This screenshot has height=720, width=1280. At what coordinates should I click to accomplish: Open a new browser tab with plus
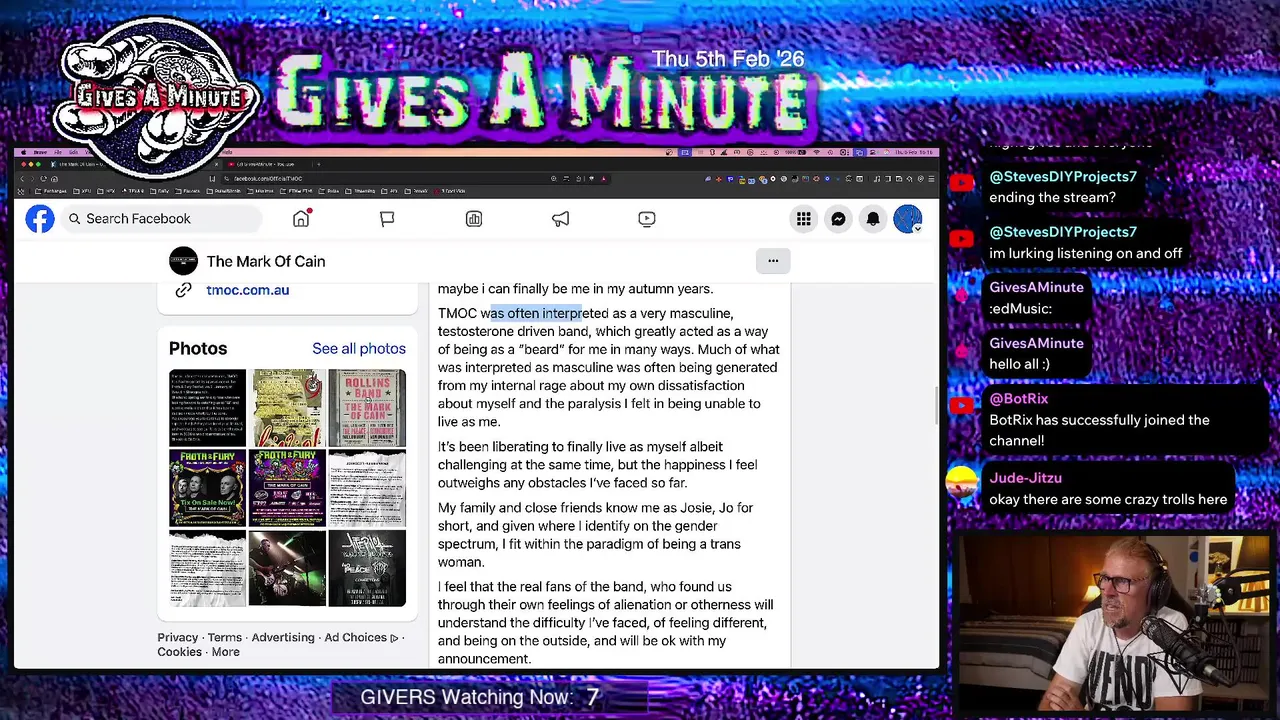tap(318, 164)
